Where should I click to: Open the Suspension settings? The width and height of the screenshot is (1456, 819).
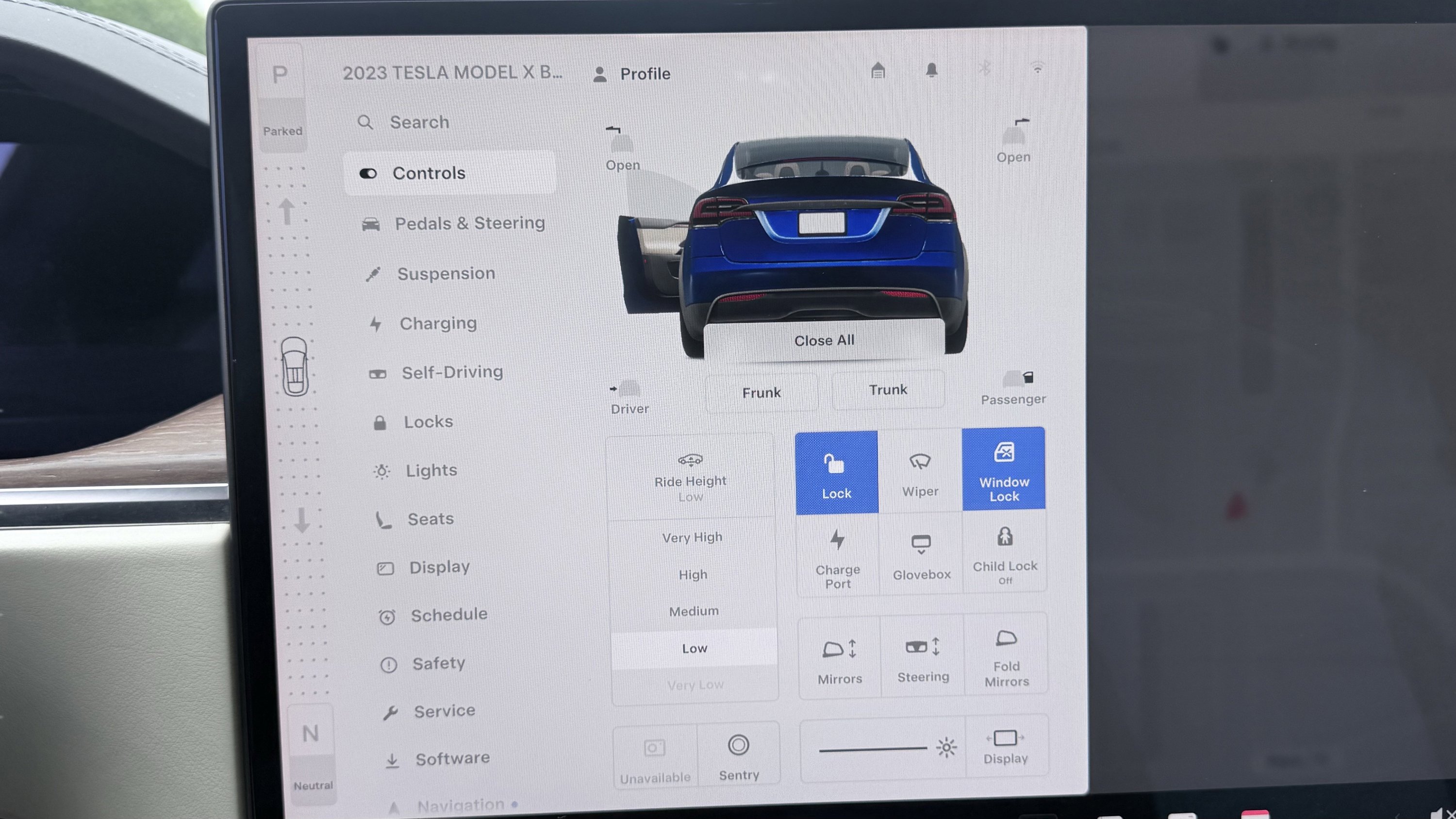coord(430,273)
